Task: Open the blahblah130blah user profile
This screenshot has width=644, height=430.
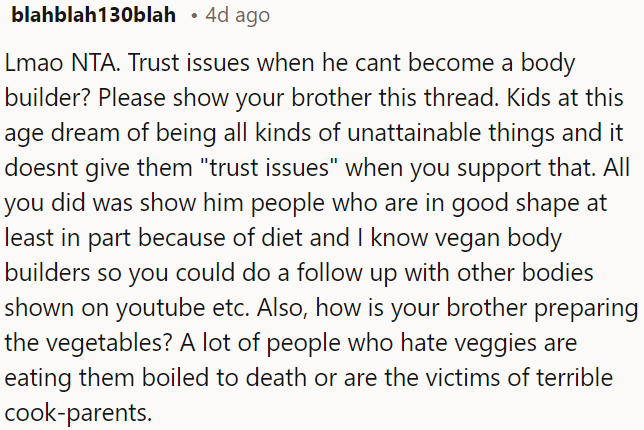Action: pyautogui.click(x=93, y=17)
